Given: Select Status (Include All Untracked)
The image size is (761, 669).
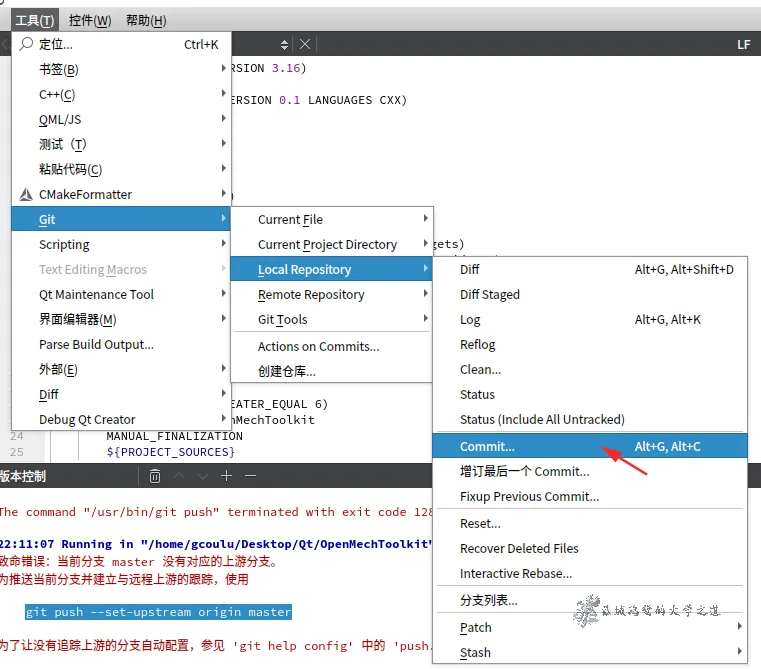Looking at the screenshot, I should coord(542,420).
